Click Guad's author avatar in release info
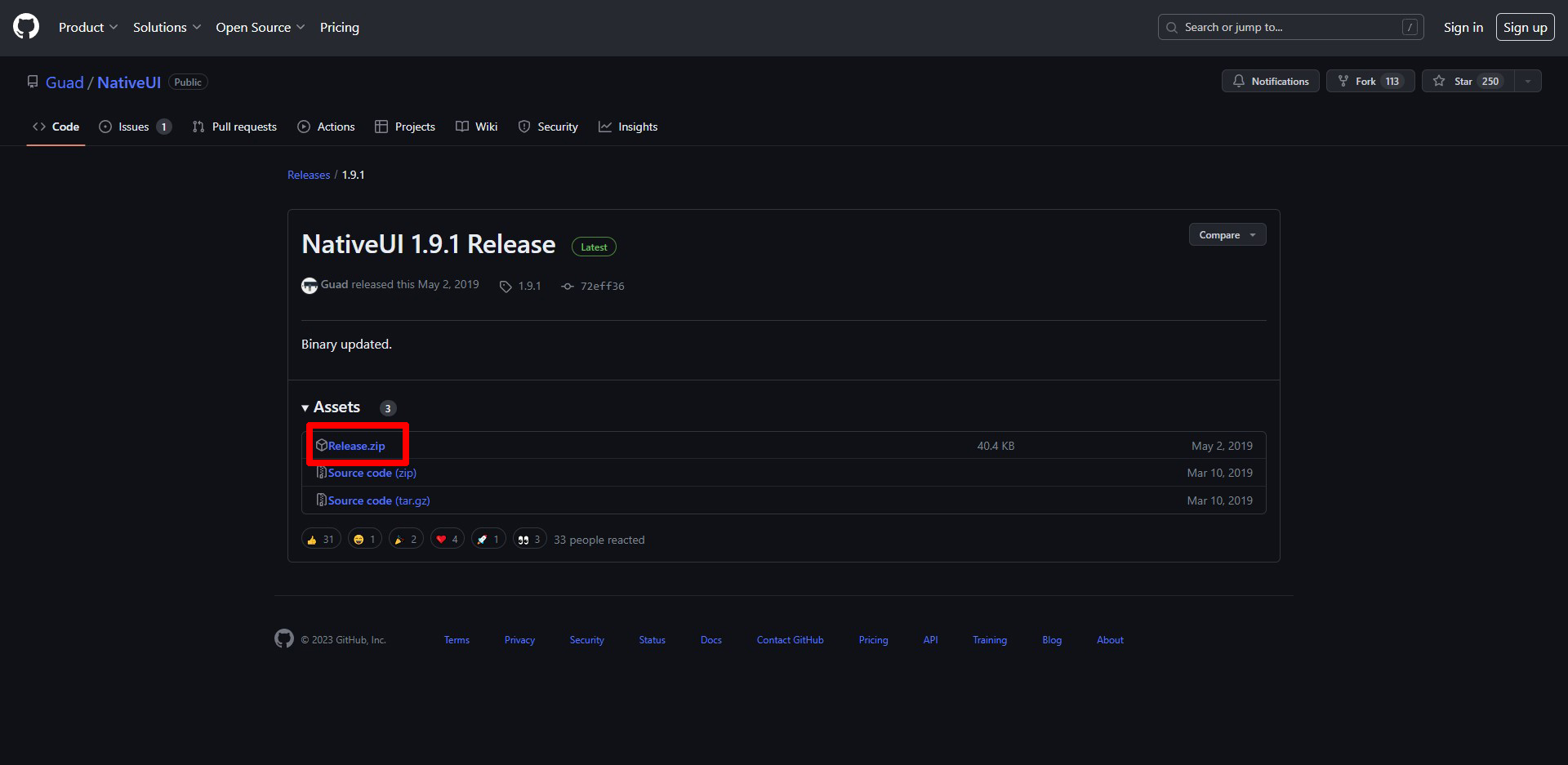Screen dimensions: 1568x765 tap(310, 286)
